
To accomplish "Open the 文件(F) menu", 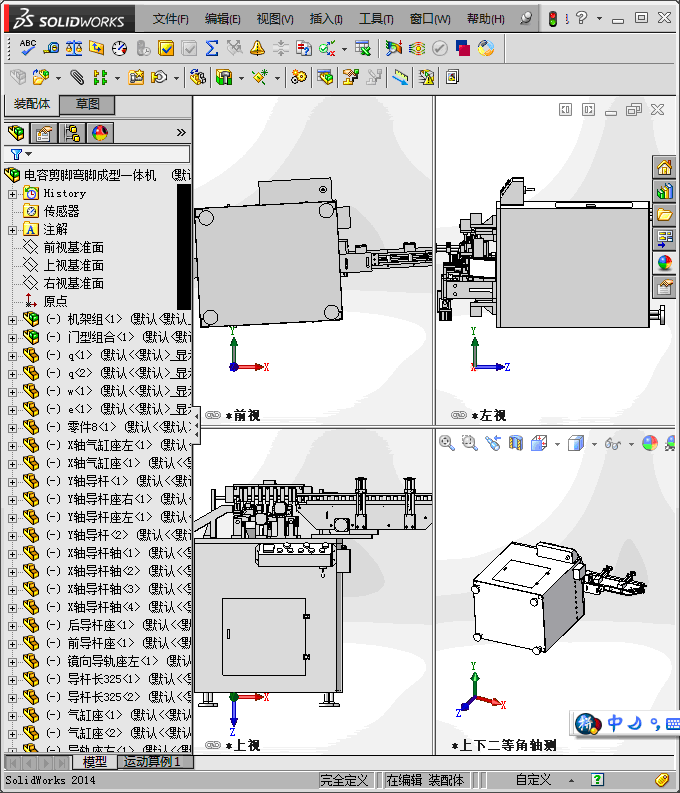I will [170, 19].
